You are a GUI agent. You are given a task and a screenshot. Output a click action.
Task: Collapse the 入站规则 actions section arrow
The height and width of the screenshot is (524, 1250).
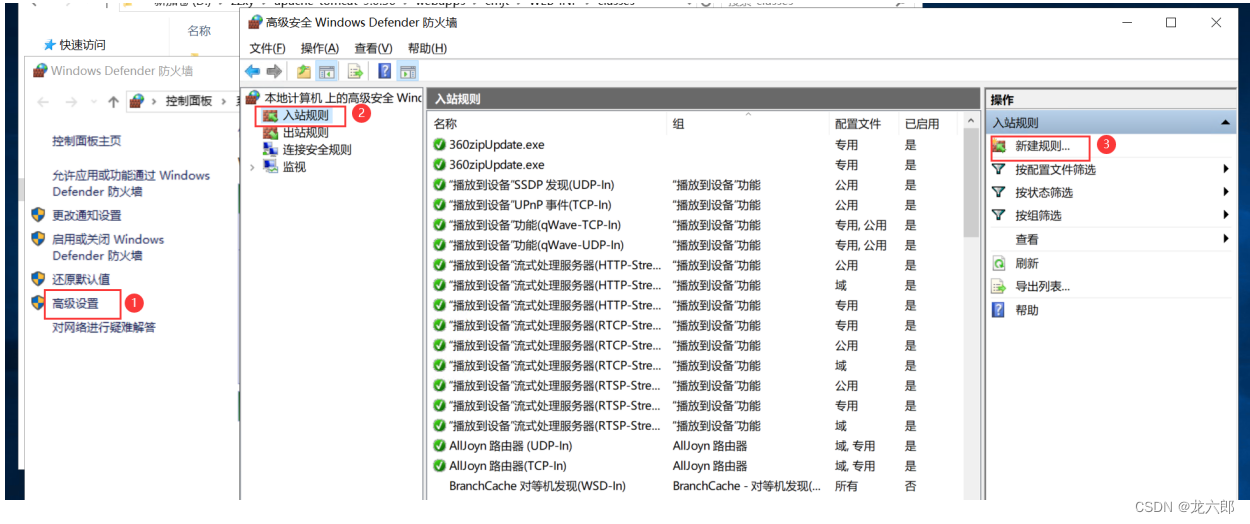1226,122
